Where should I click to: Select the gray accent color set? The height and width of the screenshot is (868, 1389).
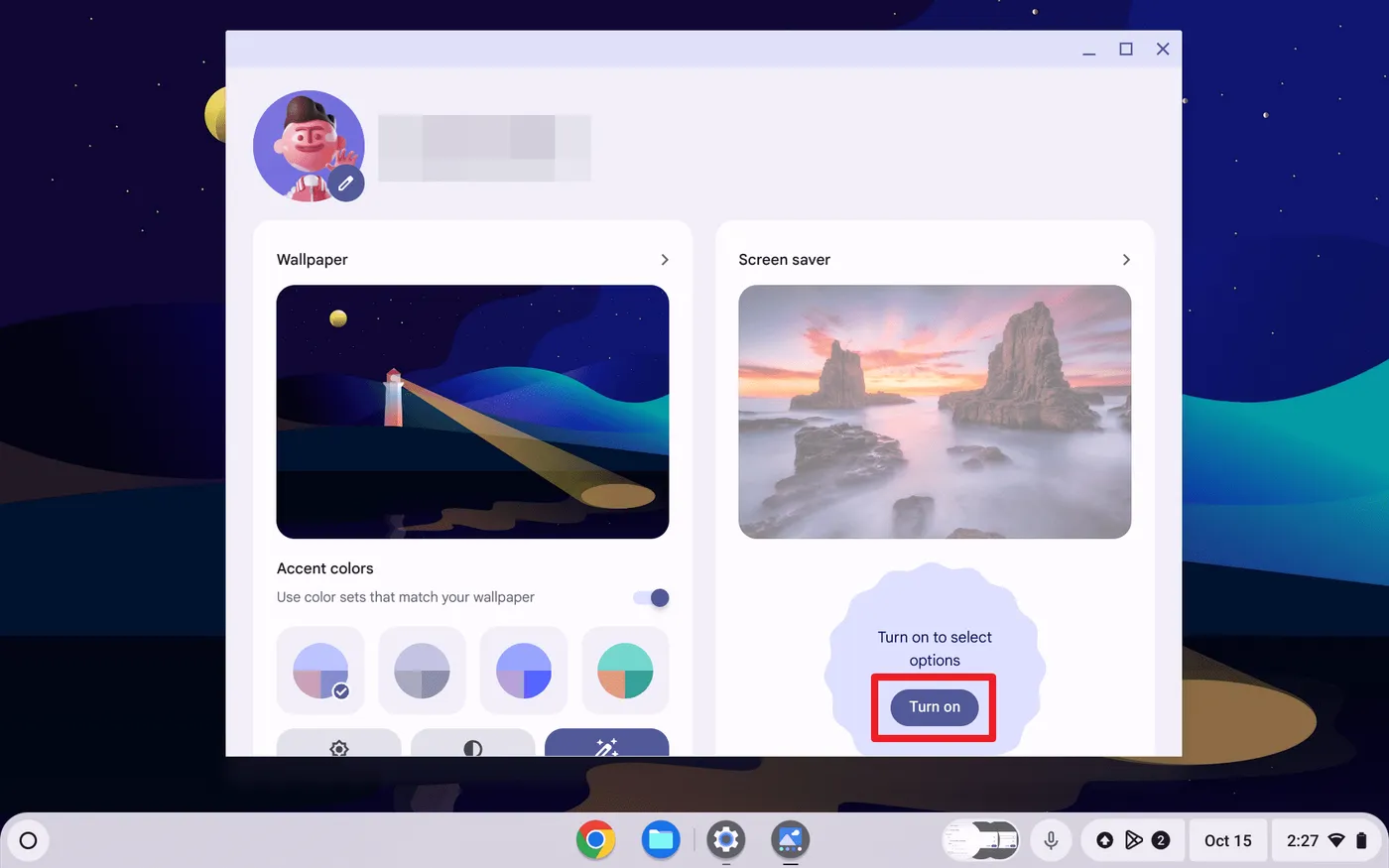[x=422, y=671]
